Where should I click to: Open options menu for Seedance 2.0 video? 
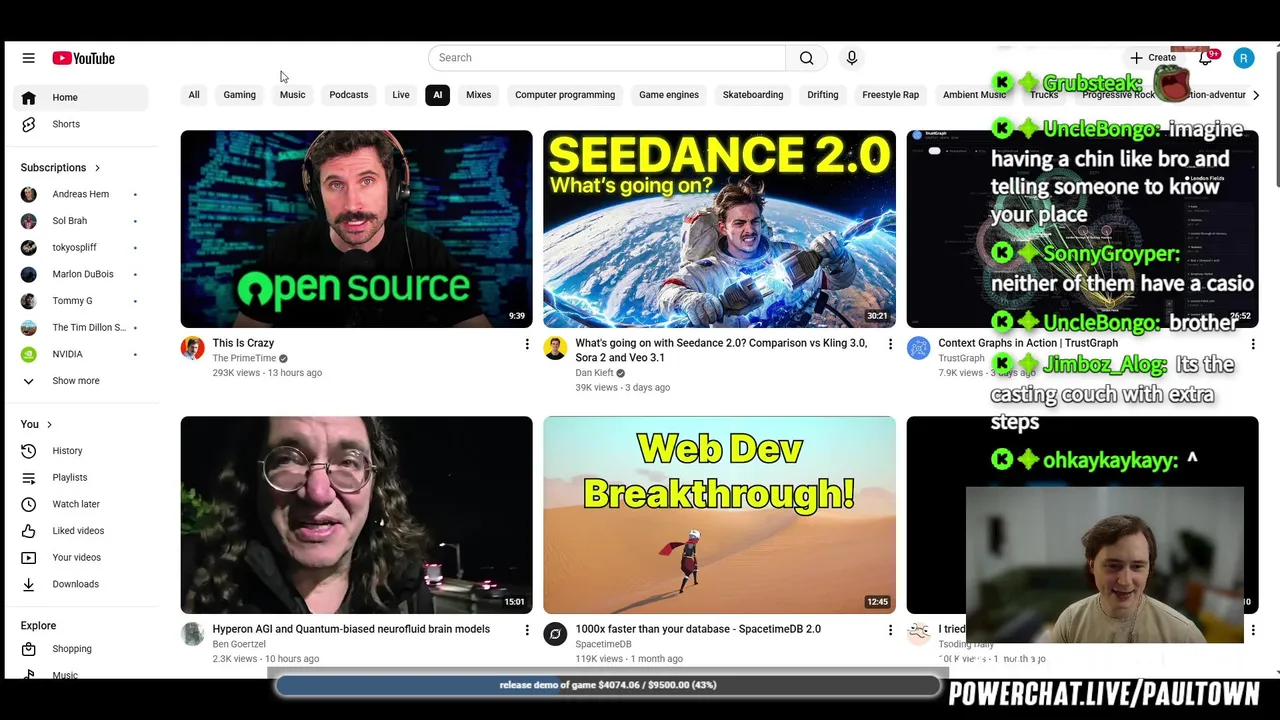click(x=890, y=344)
